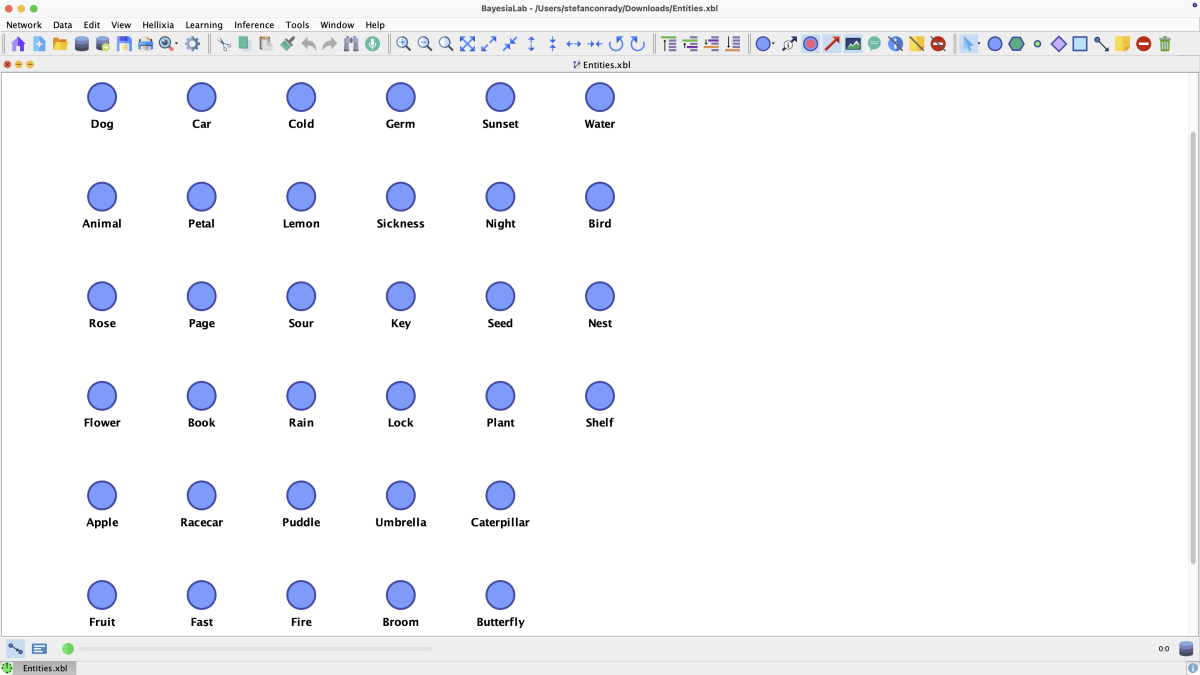Select the Caterpillar node
Image resolution: width=1200 pixels, height=675 pixels.
(x=500, y=495)
